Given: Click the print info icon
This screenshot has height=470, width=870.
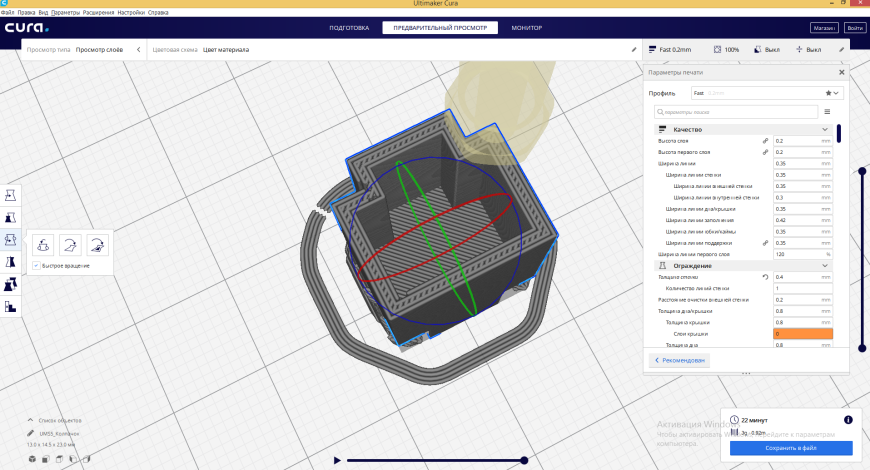Looking at the screenshot, I should click(x=848, y=420).
